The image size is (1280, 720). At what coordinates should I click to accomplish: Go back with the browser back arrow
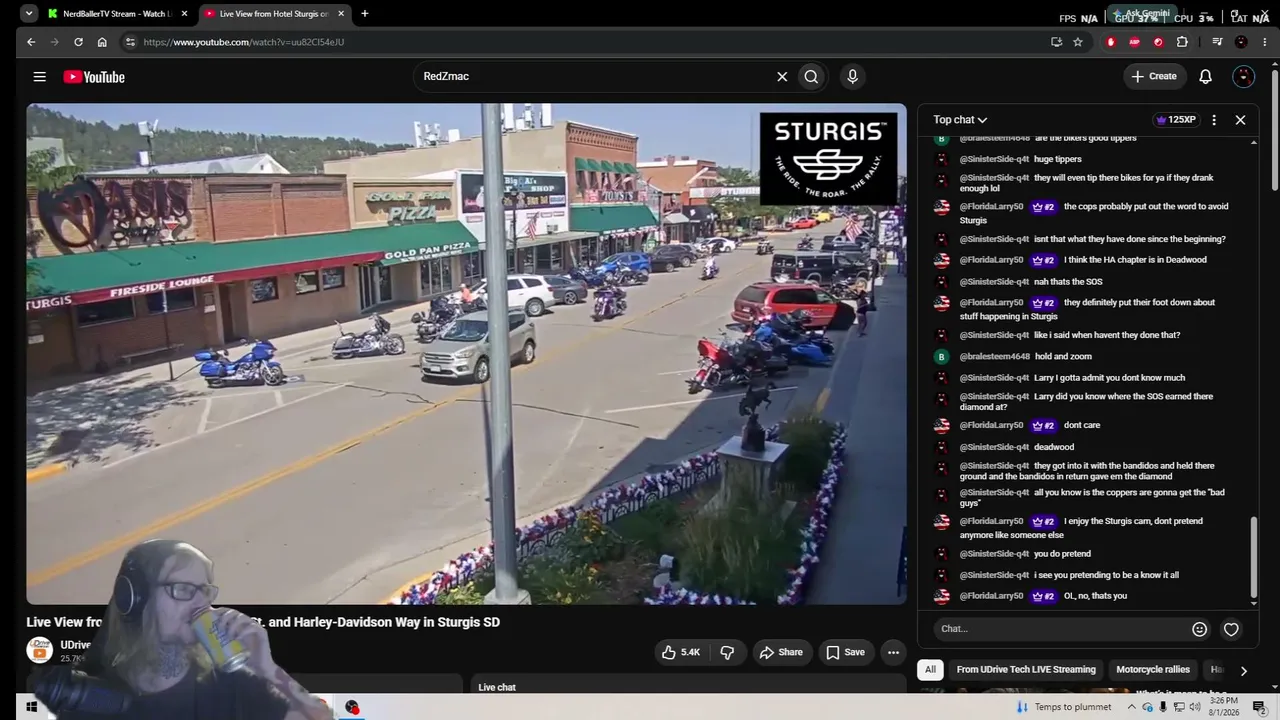(31, 42)
